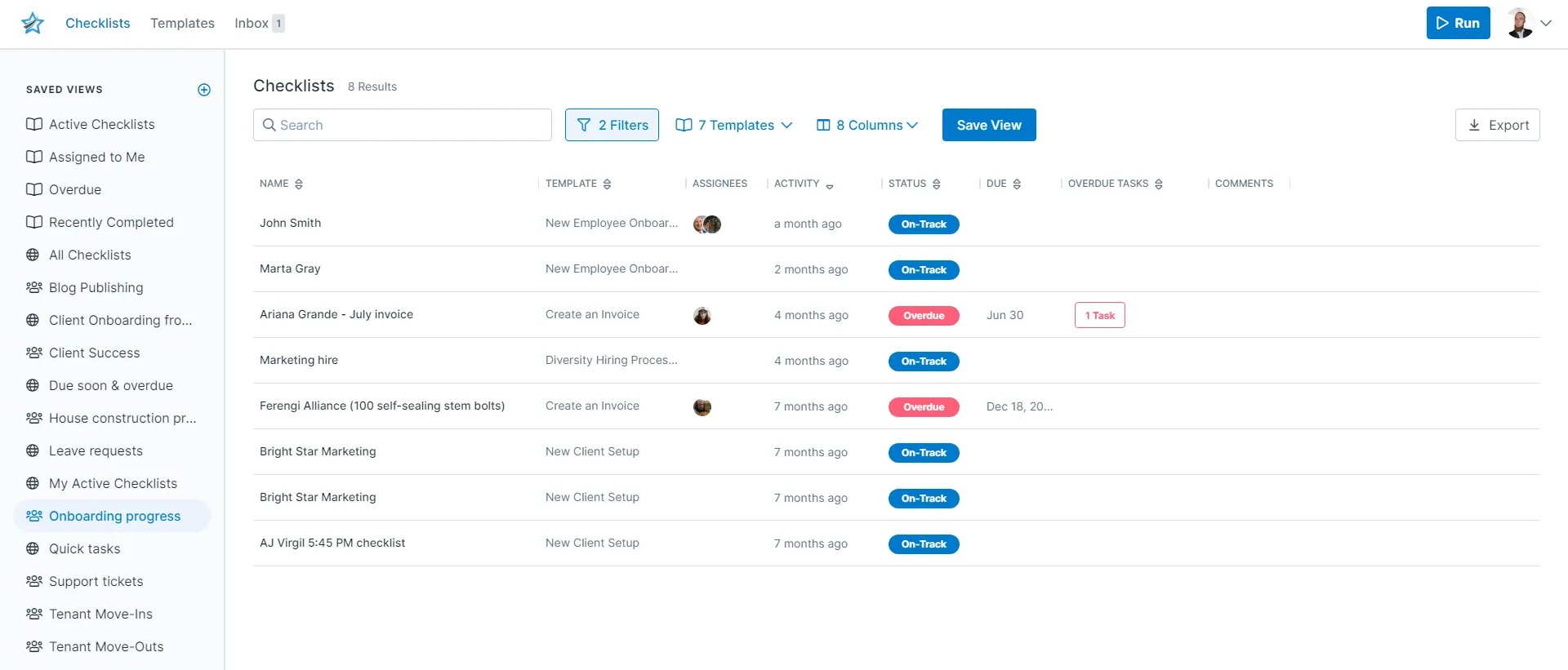Screen dimensions: 1568x670
Task: Select the Client Success saved view
Action: click(x=94, y=353)
